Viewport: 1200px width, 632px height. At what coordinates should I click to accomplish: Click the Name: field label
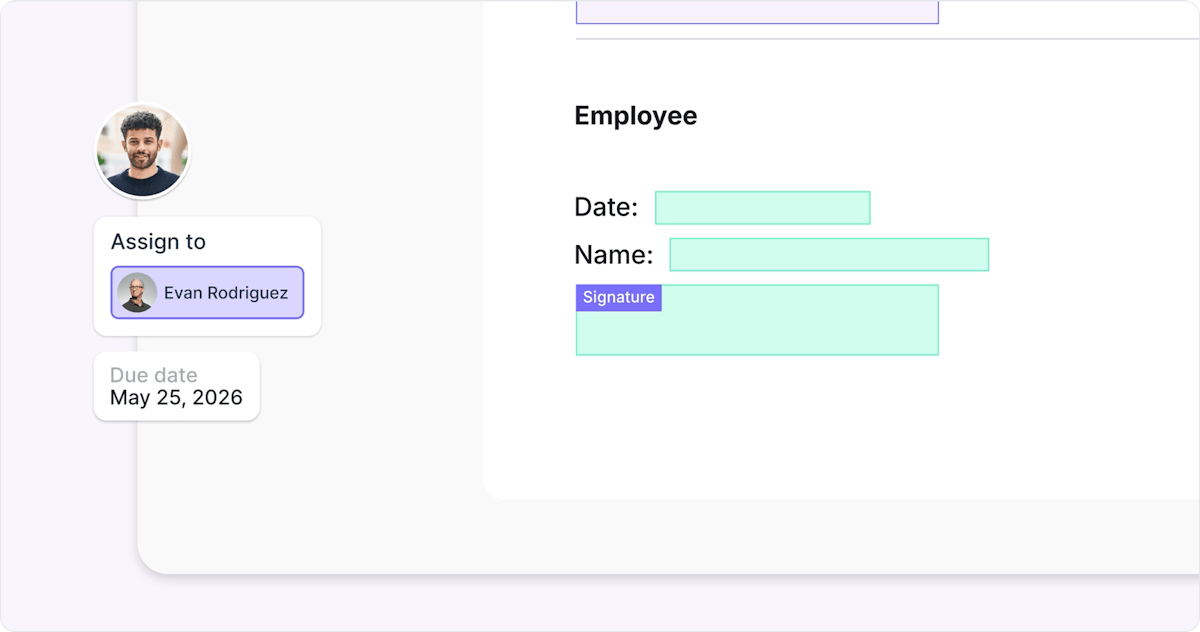tap(613, 255)
